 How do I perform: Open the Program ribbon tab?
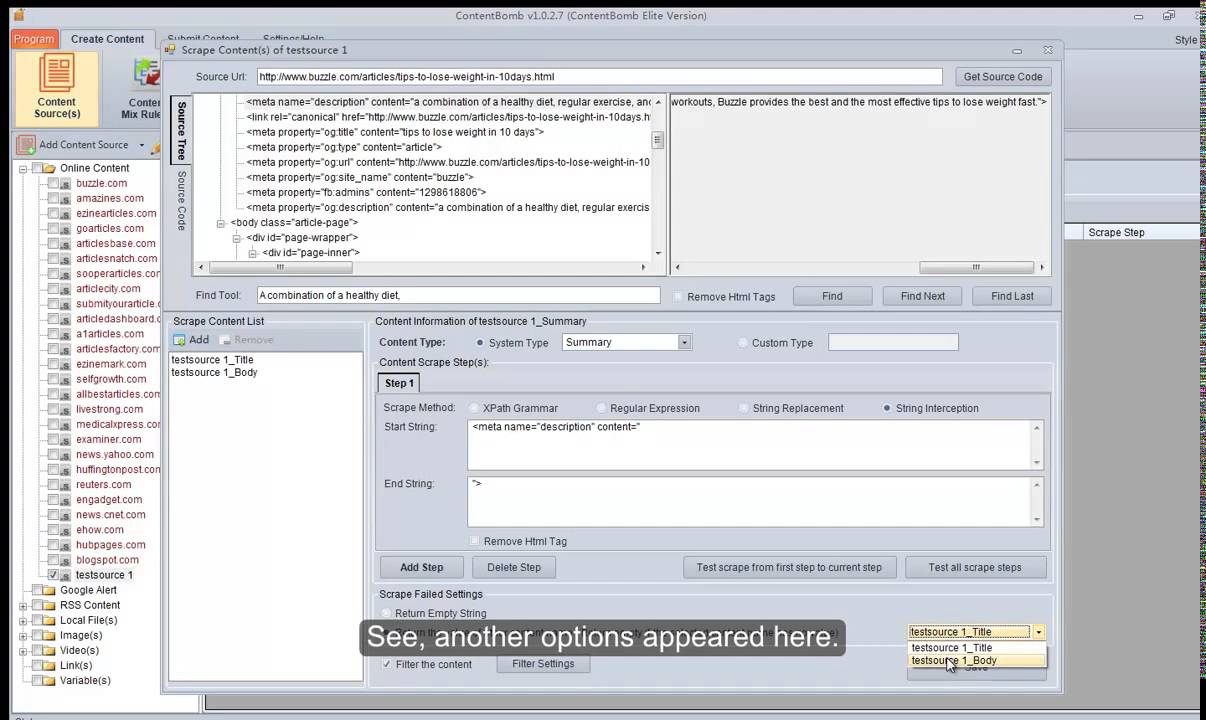coord(34,39)
